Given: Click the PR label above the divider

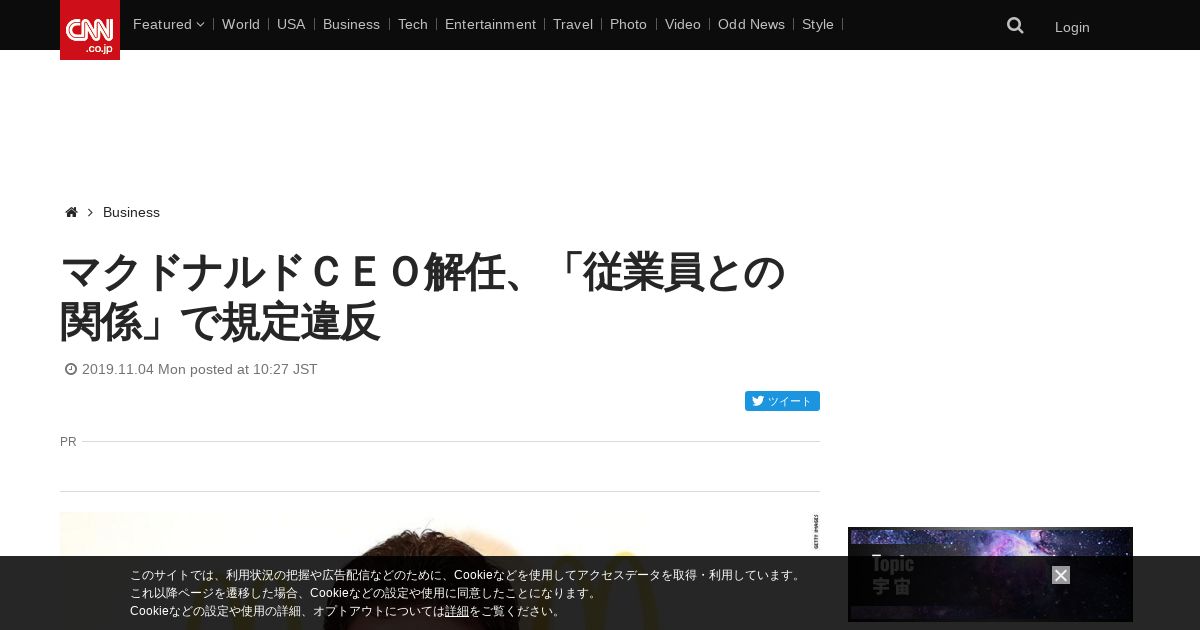Looking at the screenshot, I should click(x=68, y=441).
